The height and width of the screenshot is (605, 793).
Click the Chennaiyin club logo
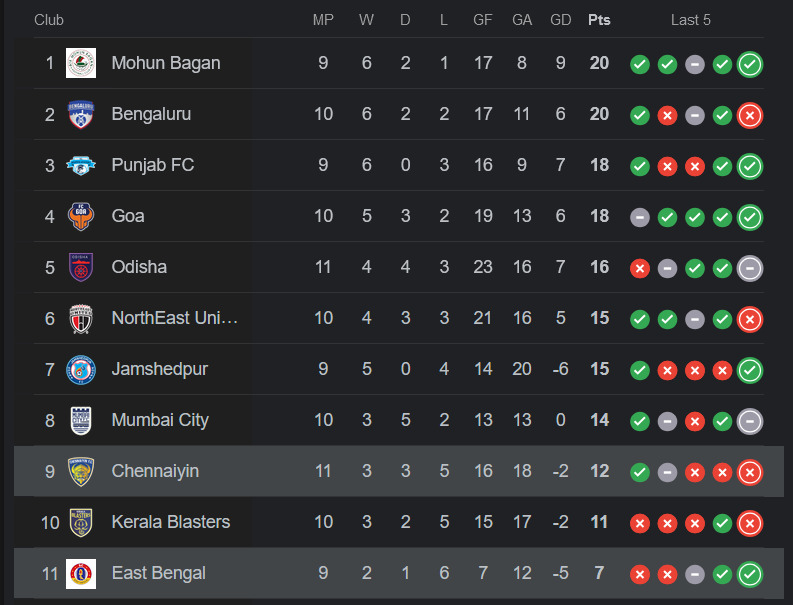(x=81, y=471)
